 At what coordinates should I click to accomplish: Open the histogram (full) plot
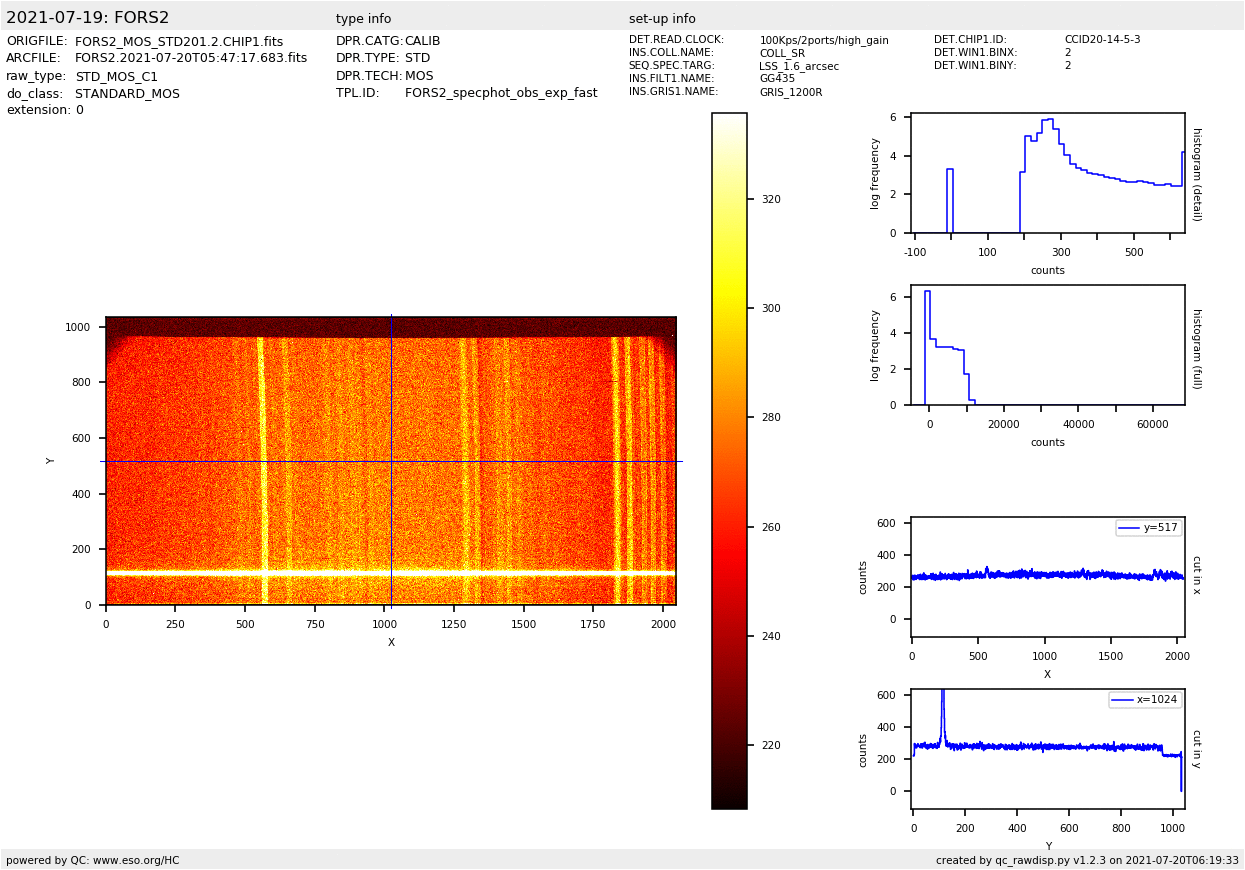click(x=1047, y=346)
